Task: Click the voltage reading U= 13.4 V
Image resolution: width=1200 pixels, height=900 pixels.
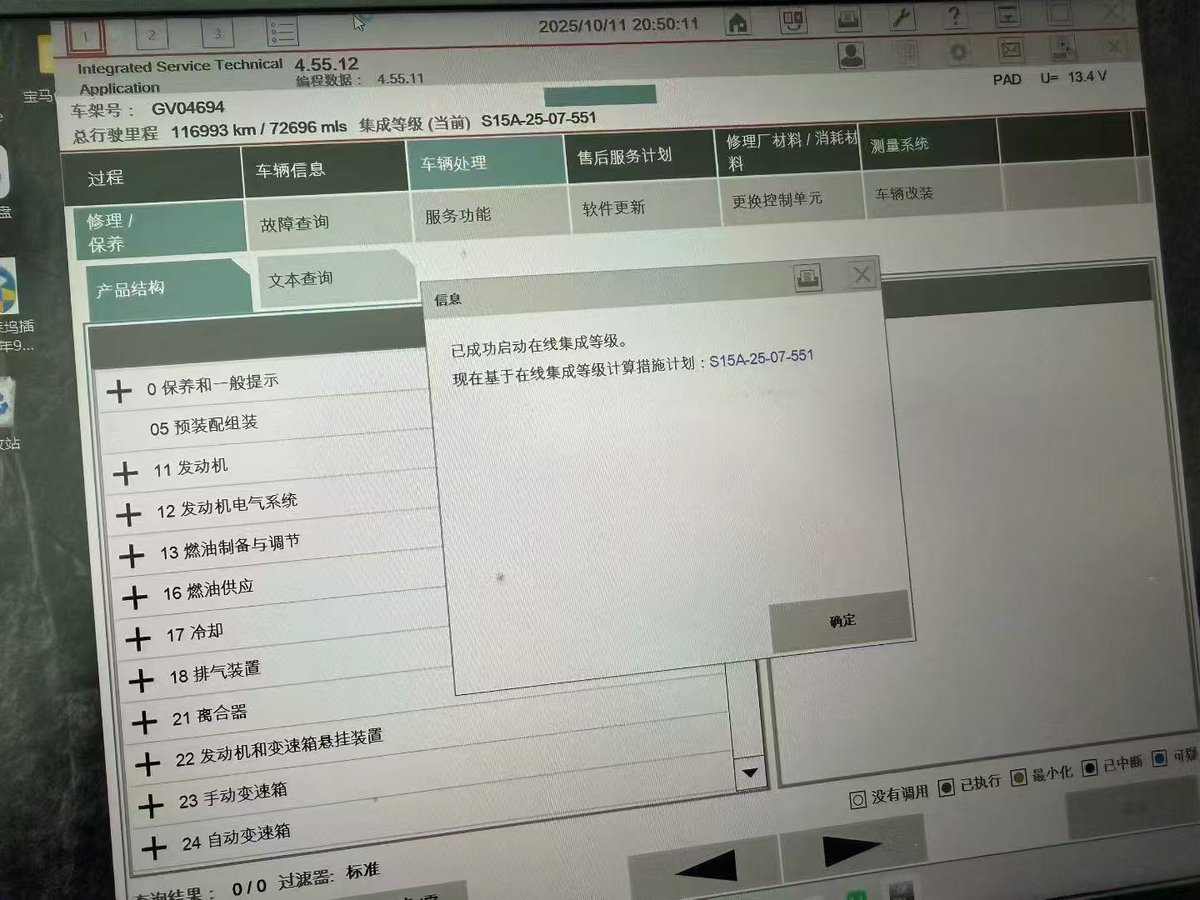Action: click(x=1073, y=76)
